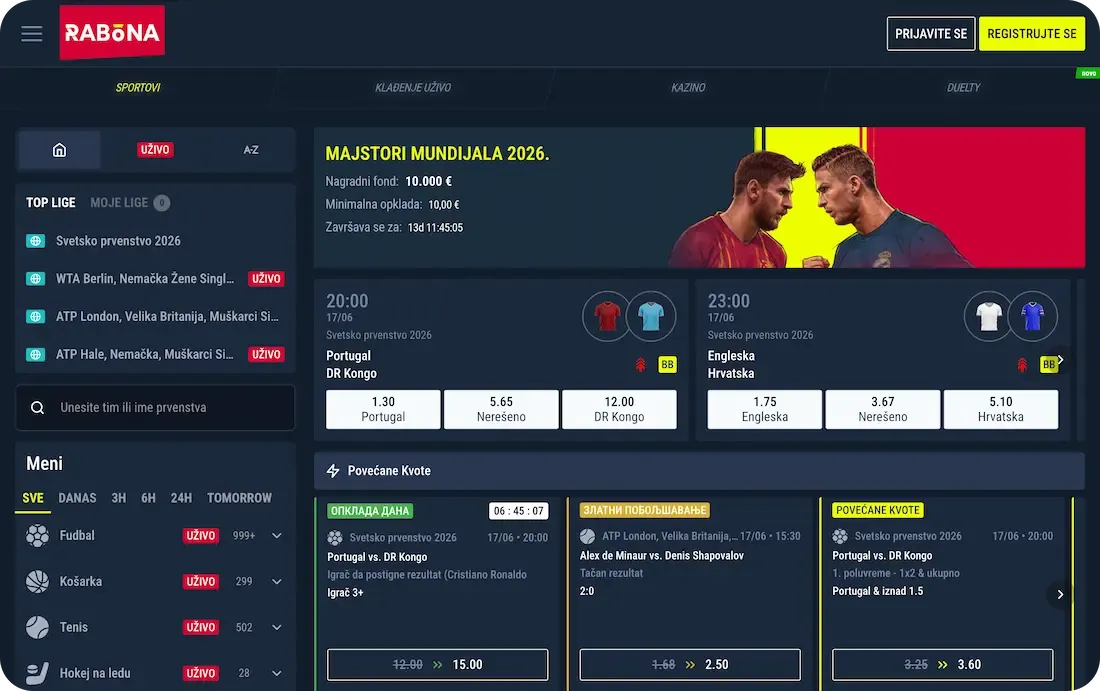Click the Hokej na ledu stick icon
The width and height of the screenshot is (1100, 691).
click(x=37, y=673)
